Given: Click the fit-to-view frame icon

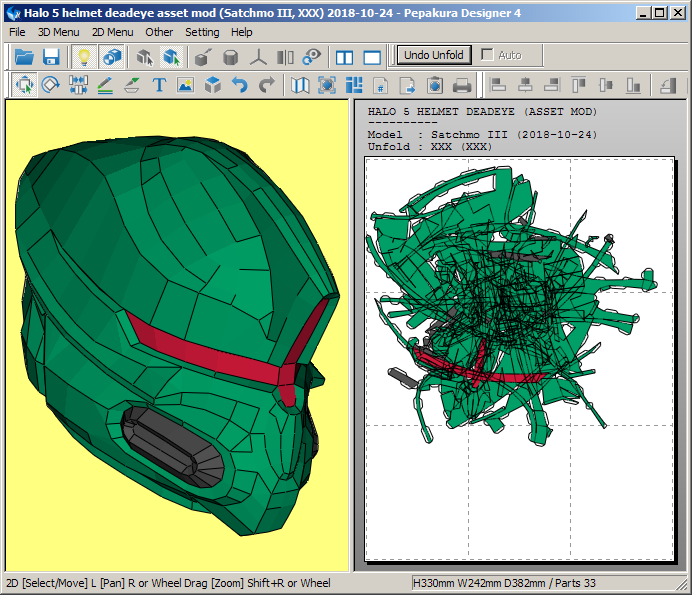Looking at the screenshot, I should (x=327, y=85).
